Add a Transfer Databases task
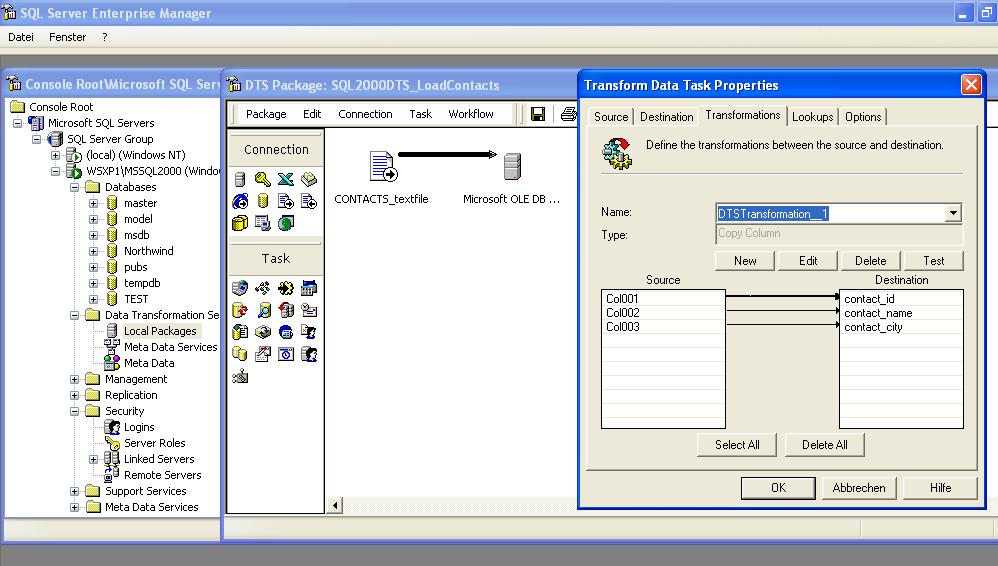Viewport: 998px width, 566px height. [x=240, y=354]
